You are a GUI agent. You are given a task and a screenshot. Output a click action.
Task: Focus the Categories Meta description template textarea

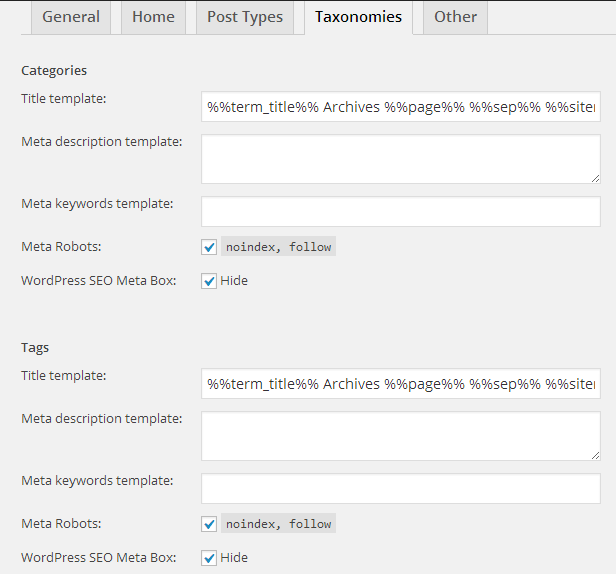(x=401, y=159)
